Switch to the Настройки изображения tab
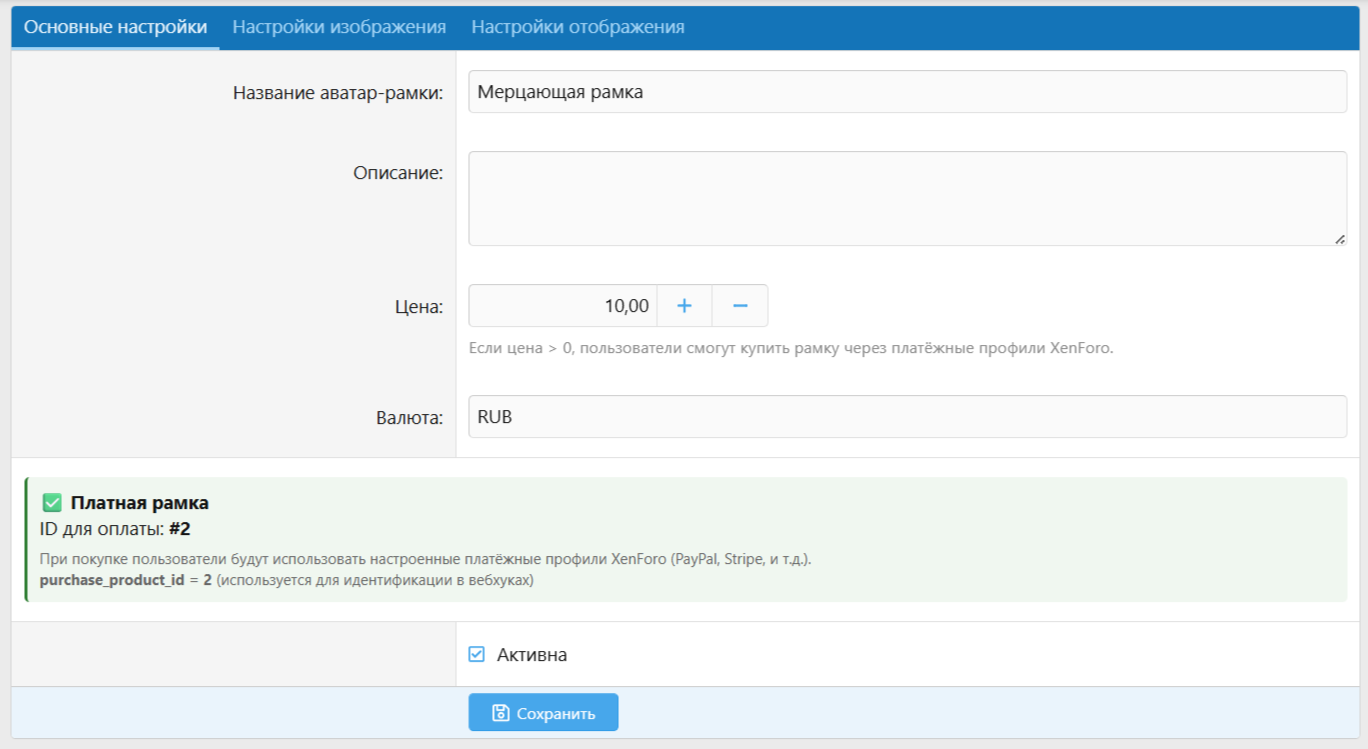Screen dimensions: 1368x749 pos(339,27)
